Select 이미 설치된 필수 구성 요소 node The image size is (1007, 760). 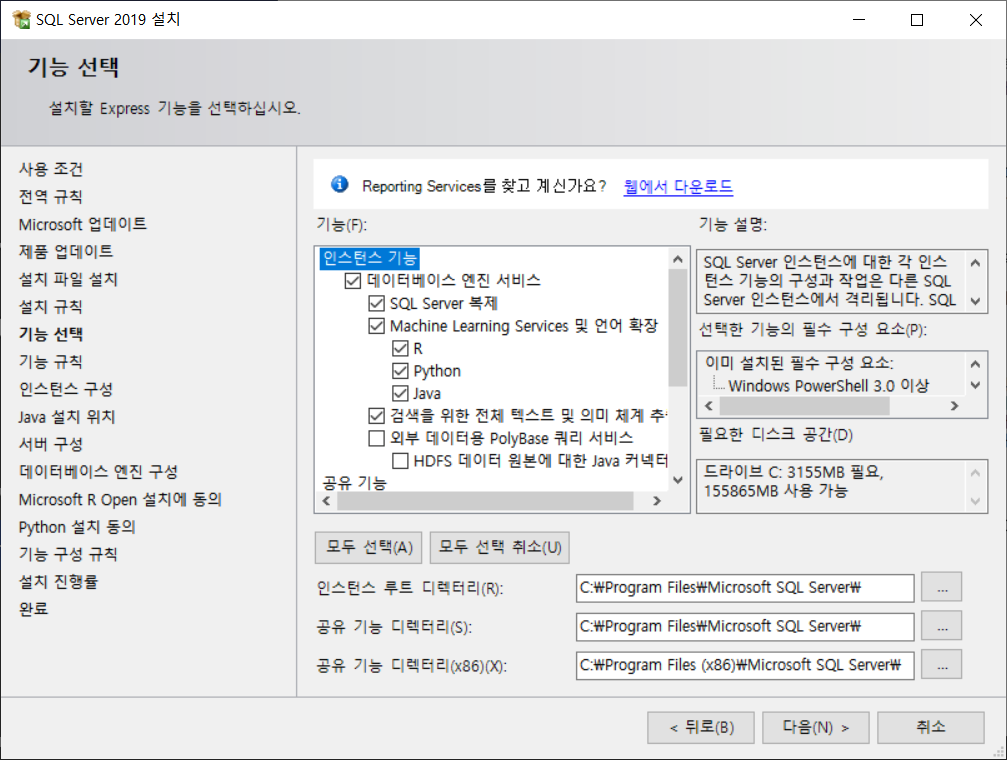click(x=799, y=363)
